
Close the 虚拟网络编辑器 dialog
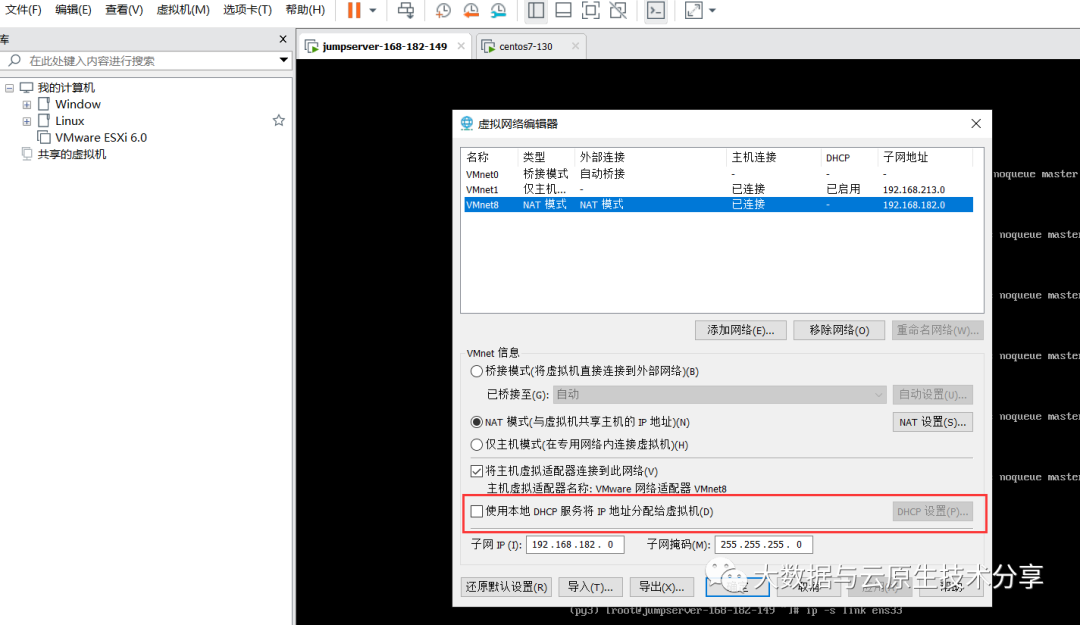976,123
